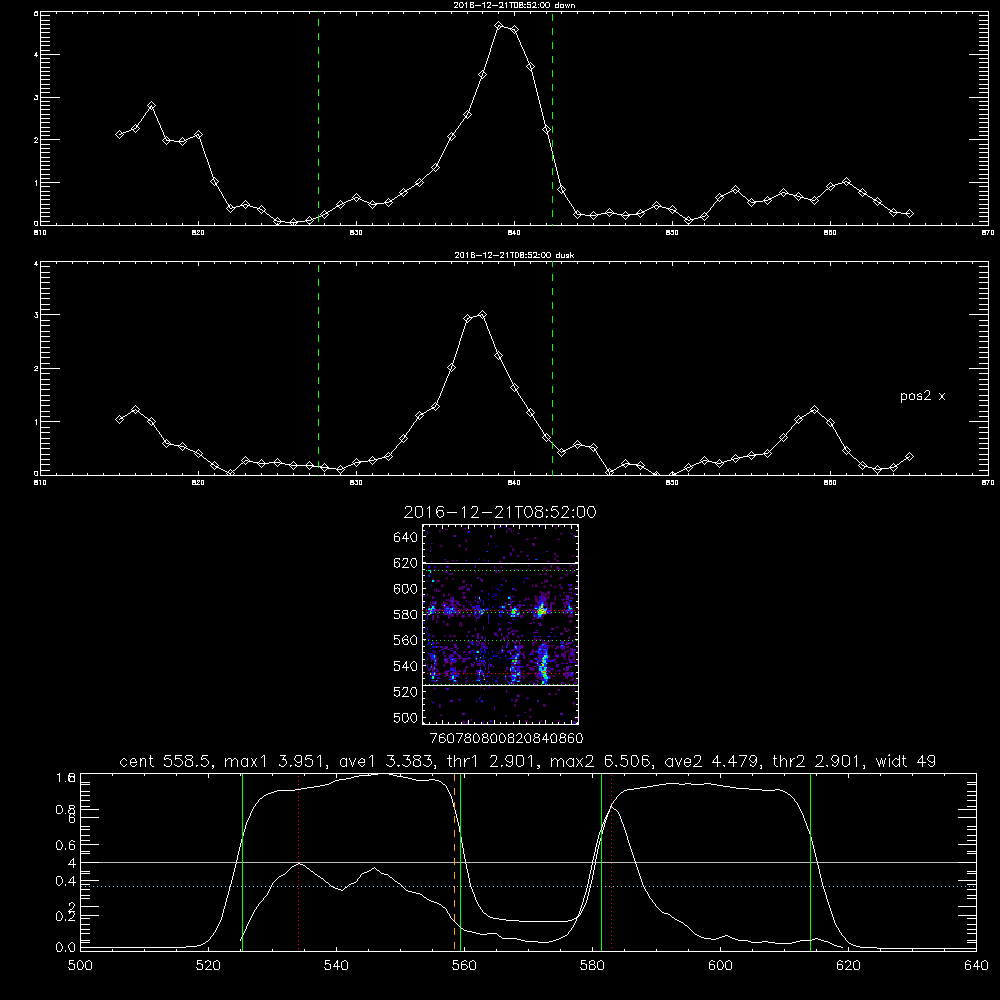Select the green vertical line near 614 in bottom plot

(811, 862)
